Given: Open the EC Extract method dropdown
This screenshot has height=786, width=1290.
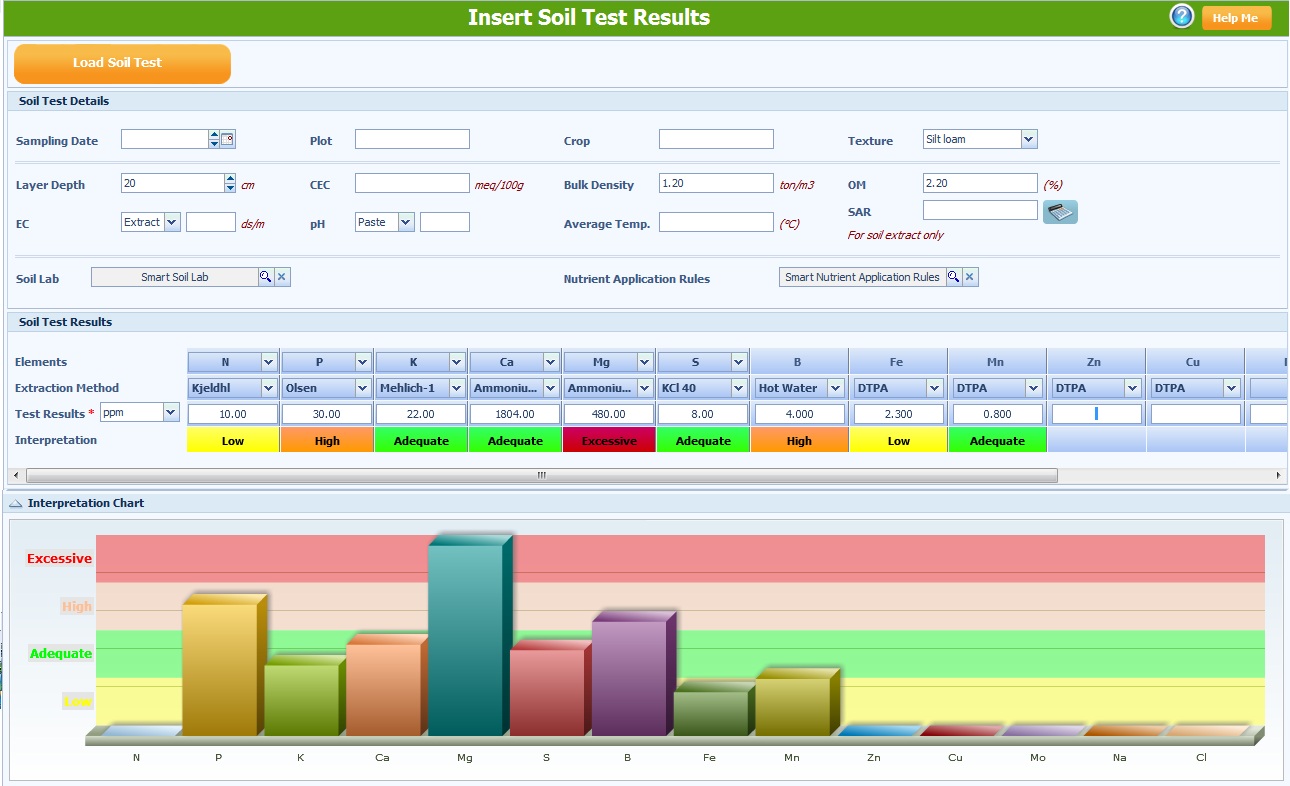Looking at the screenshot, I should coord(172,222).
